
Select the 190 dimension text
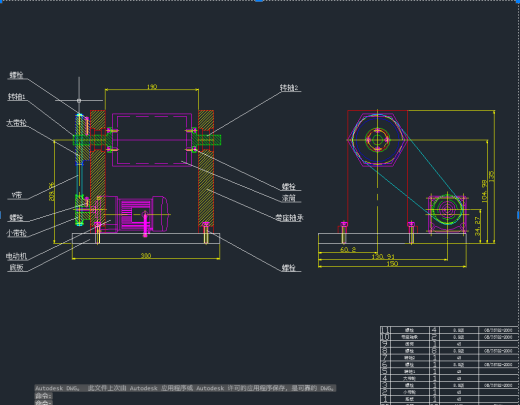coord(152,87)
